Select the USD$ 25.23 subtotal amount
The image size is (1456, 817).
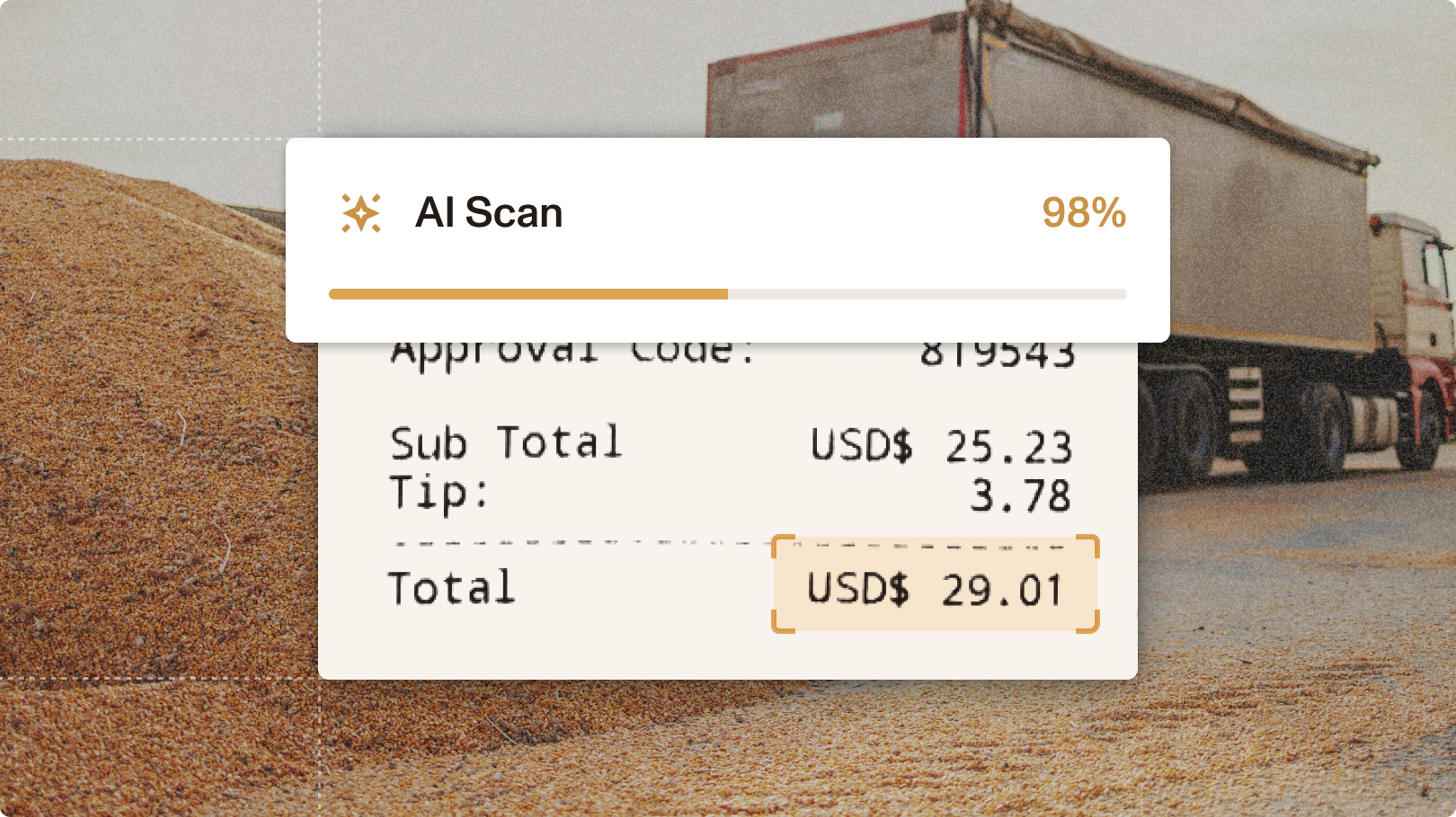click(940, 446)
